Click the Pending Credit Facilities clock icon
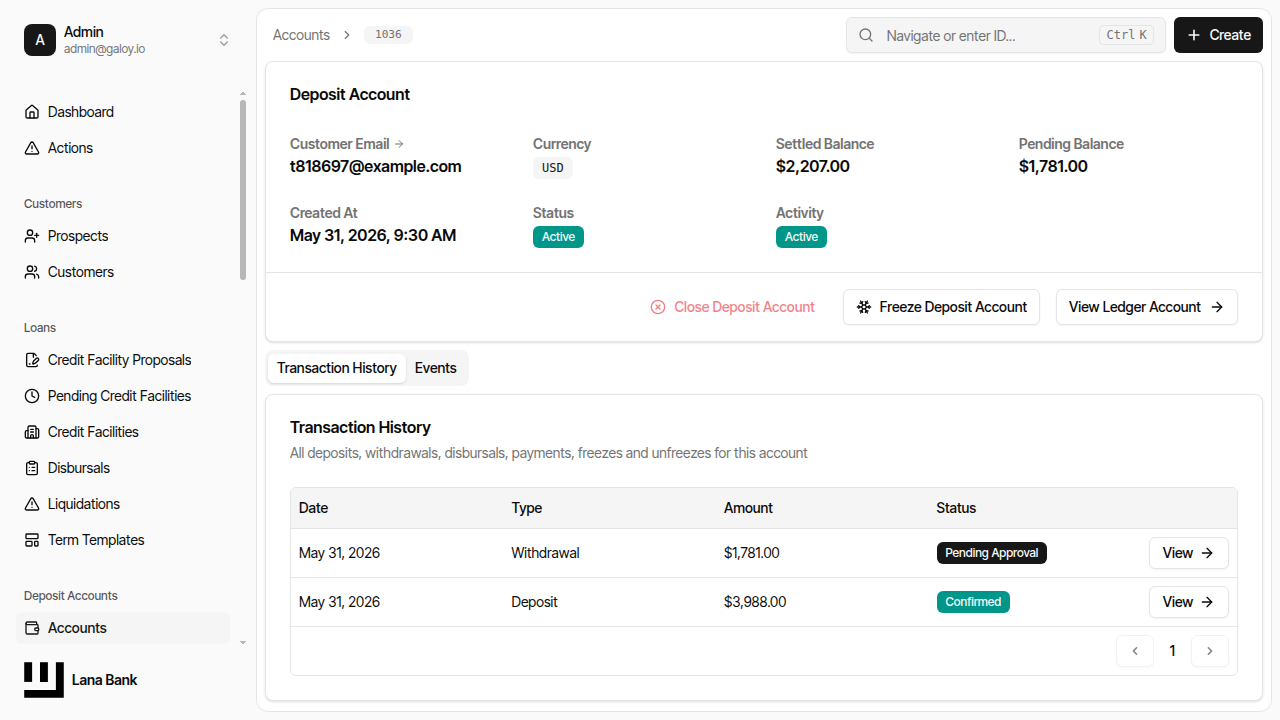 pyautogui.click(x=32, y=396)
